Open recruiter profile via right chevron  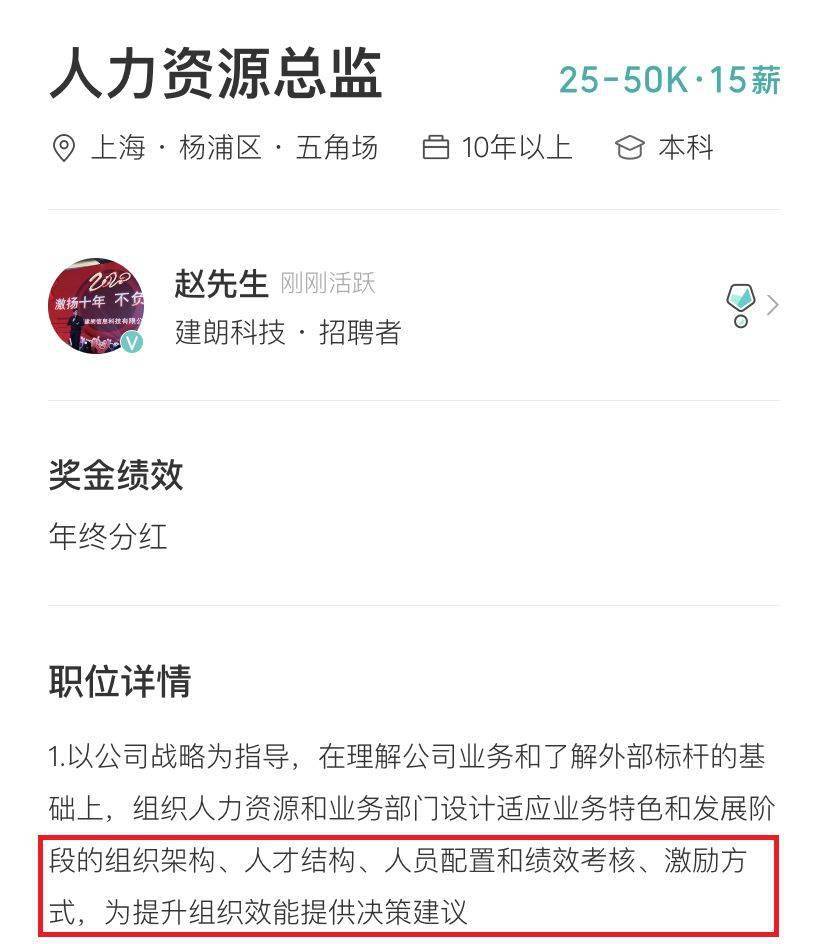pos(773,305)
